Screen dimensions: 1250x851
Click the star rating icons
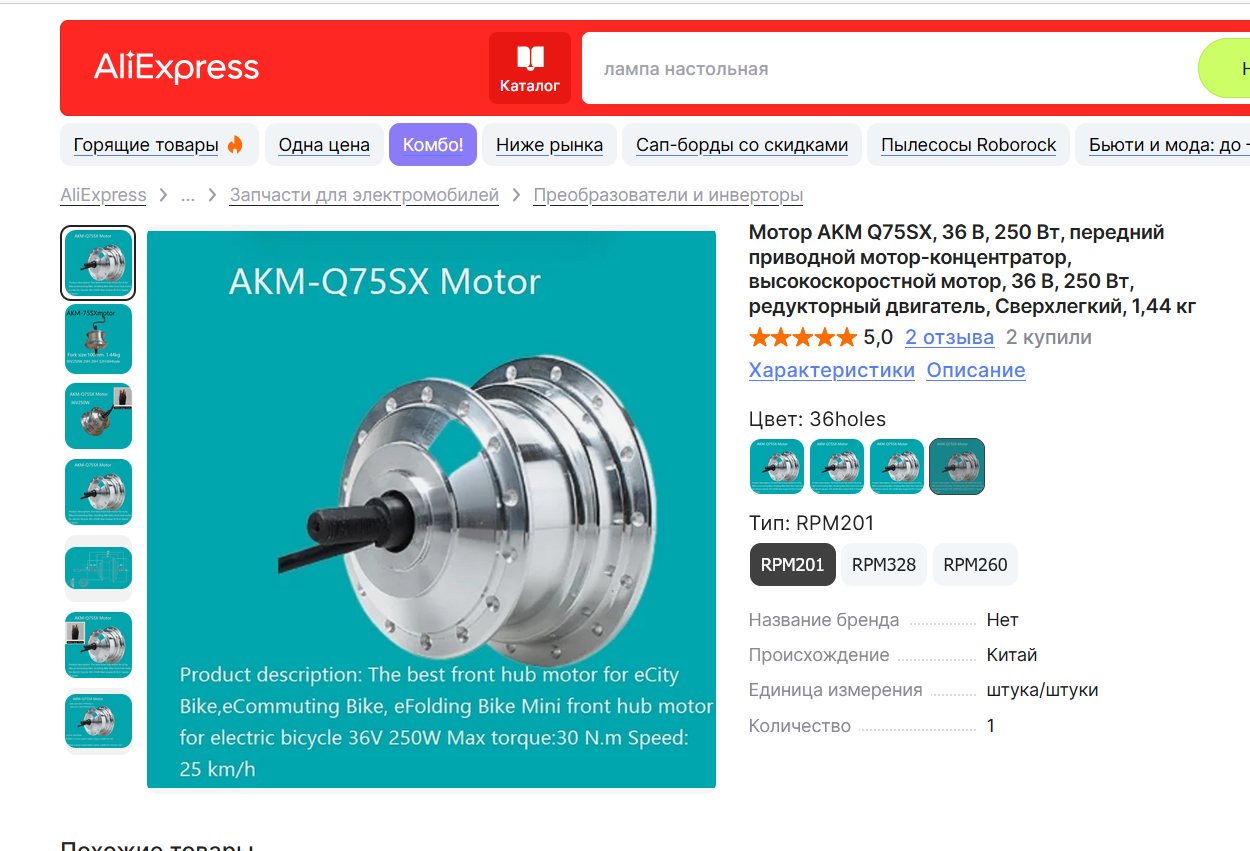[803, 337]
